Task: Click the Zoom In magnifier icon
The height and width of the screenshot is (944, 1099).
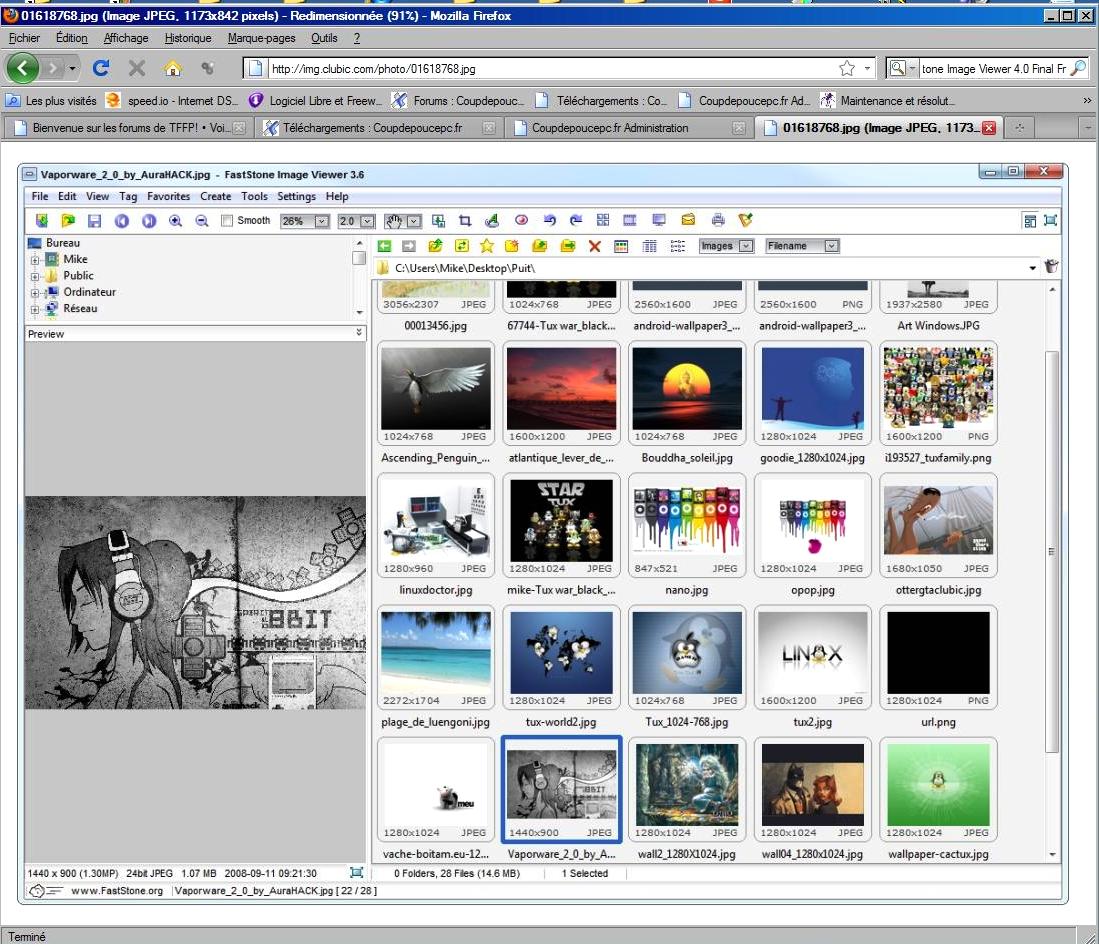Action: [175, 221]
